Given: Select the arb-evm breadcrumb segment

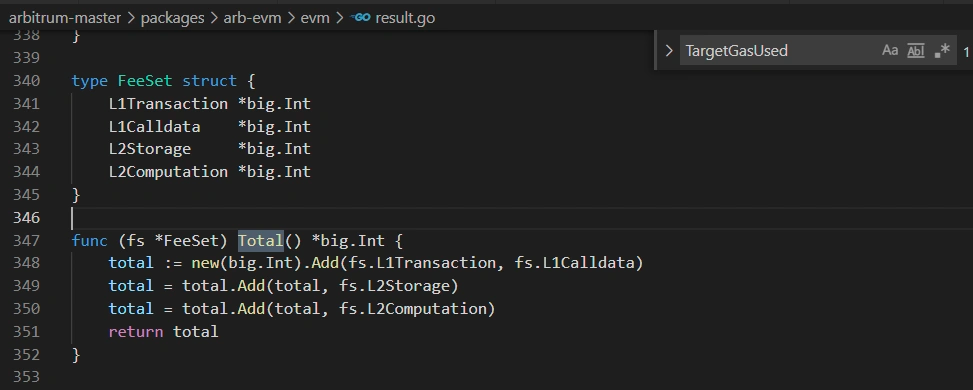Looking at the screenshot, I should click(253, 18).
